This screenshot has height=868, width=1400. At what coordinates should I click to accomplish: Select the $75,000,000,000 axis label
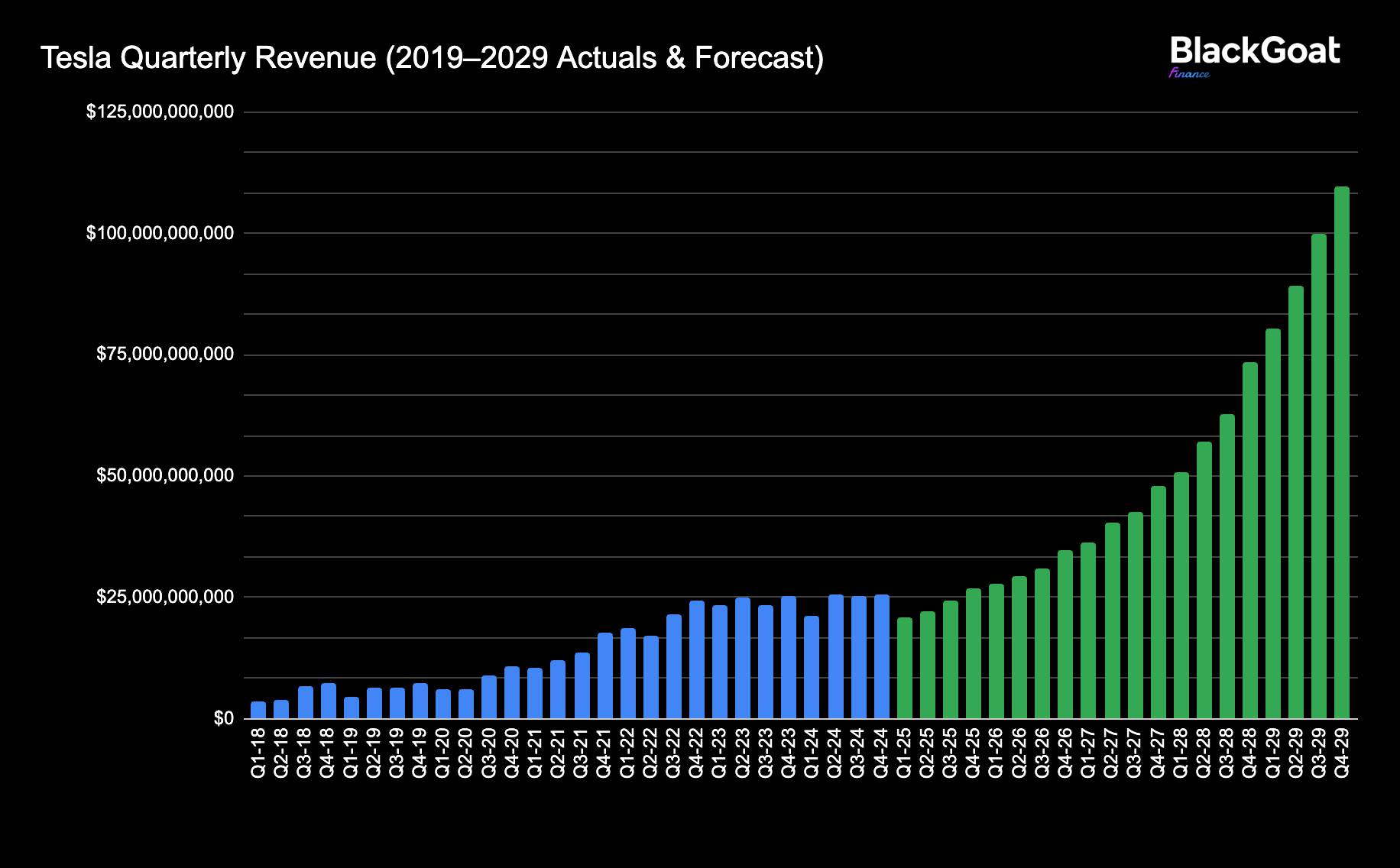(x=165, y=355)
